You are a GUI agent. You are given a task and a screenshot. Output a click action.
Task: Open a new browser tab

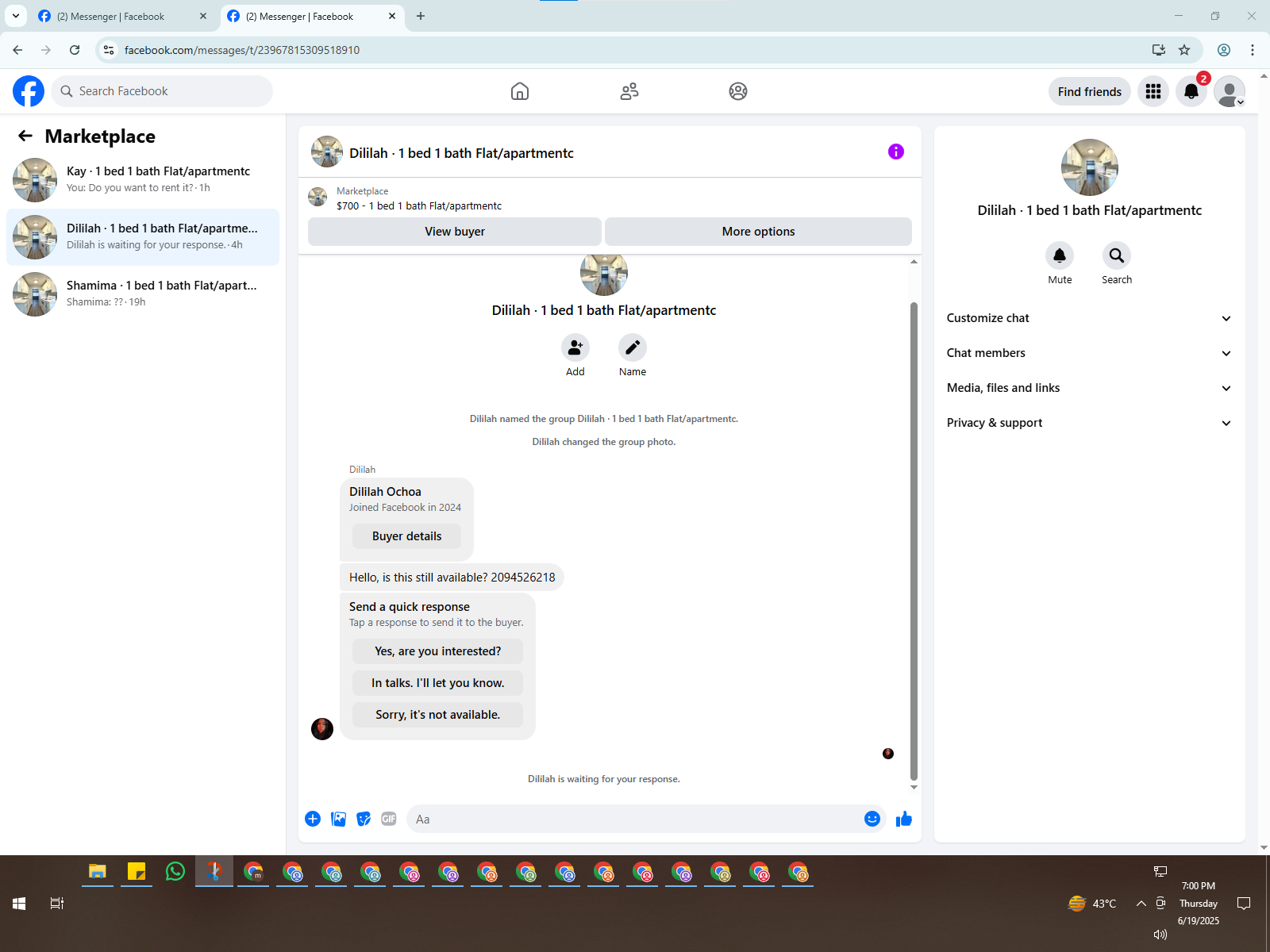point(421,16)
